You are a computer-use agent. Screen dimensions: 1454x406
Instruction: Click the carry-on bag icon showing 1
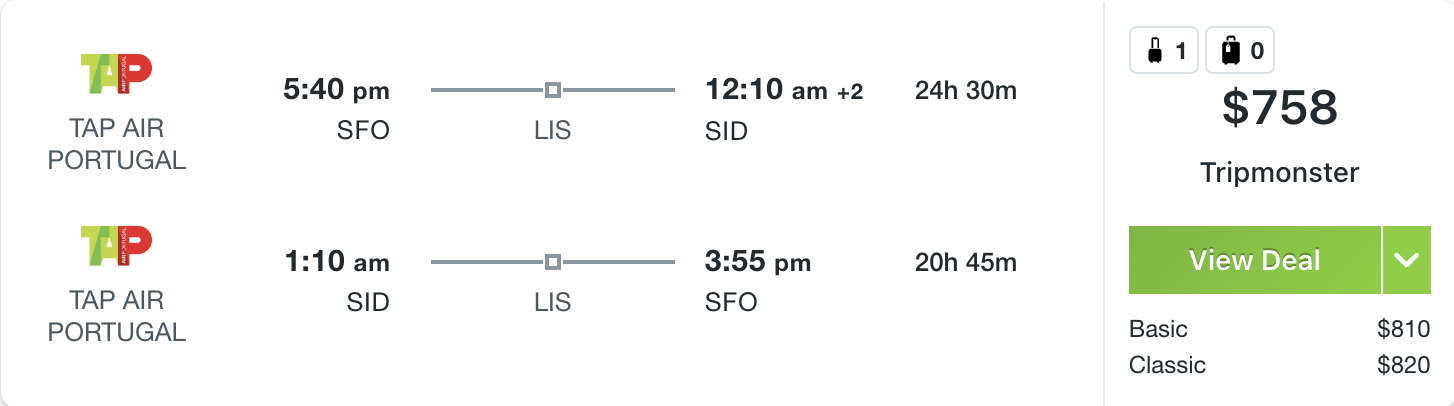tap(1164, 50)
